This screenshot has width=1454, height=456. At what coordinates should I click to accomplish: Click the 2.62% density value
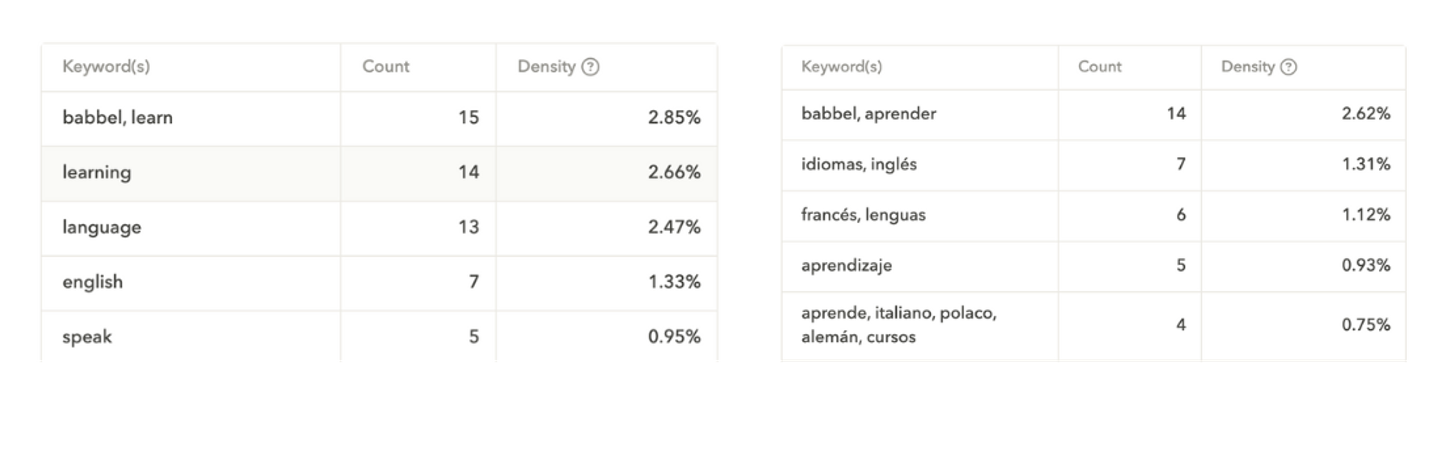click(1365, 114)
